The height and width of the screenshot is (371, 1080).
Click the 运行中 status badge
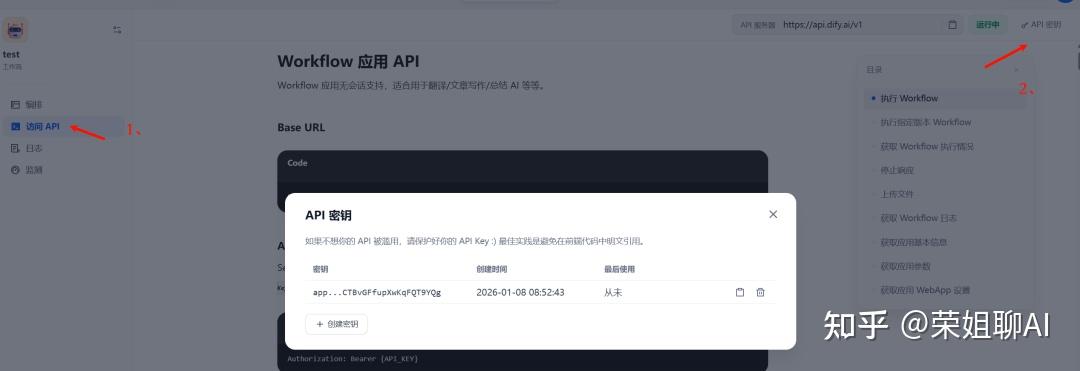(x=987, y=25)
